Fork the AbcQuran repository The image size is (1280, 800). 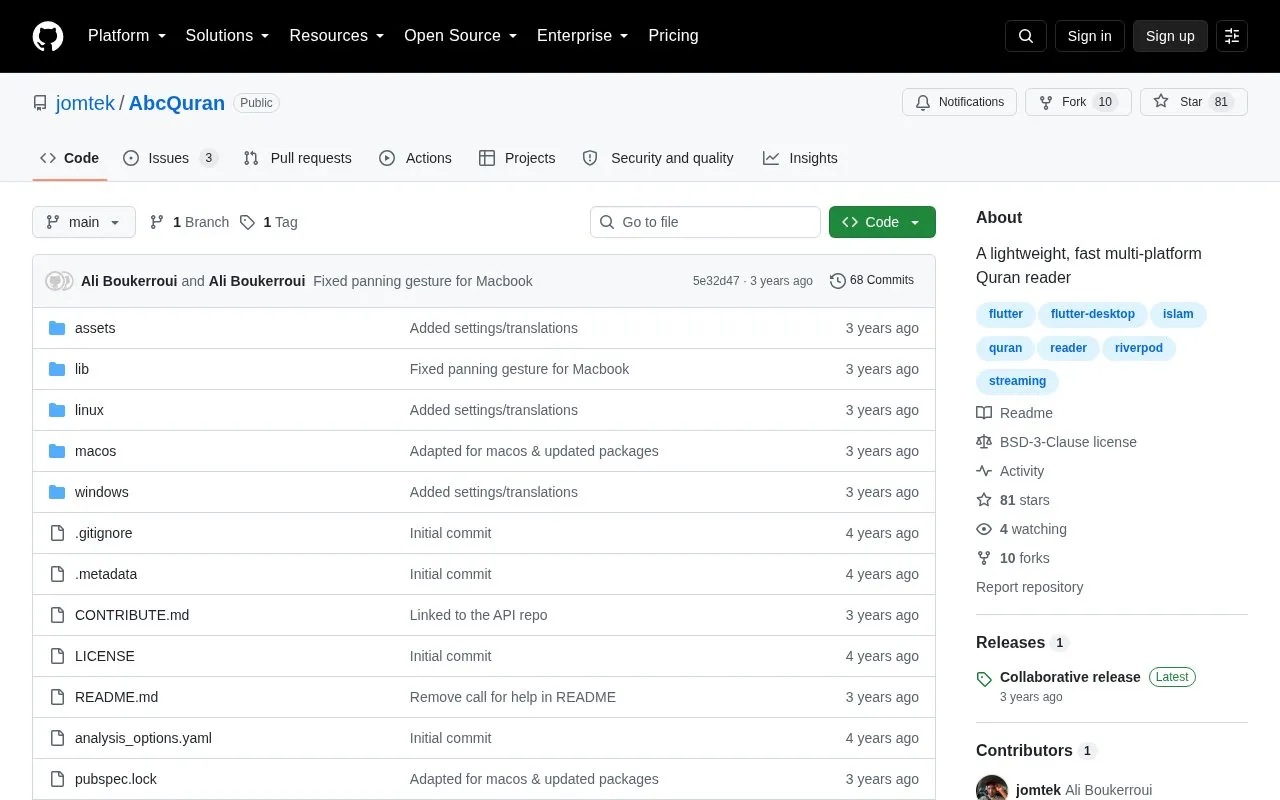tap(1078, 102)
